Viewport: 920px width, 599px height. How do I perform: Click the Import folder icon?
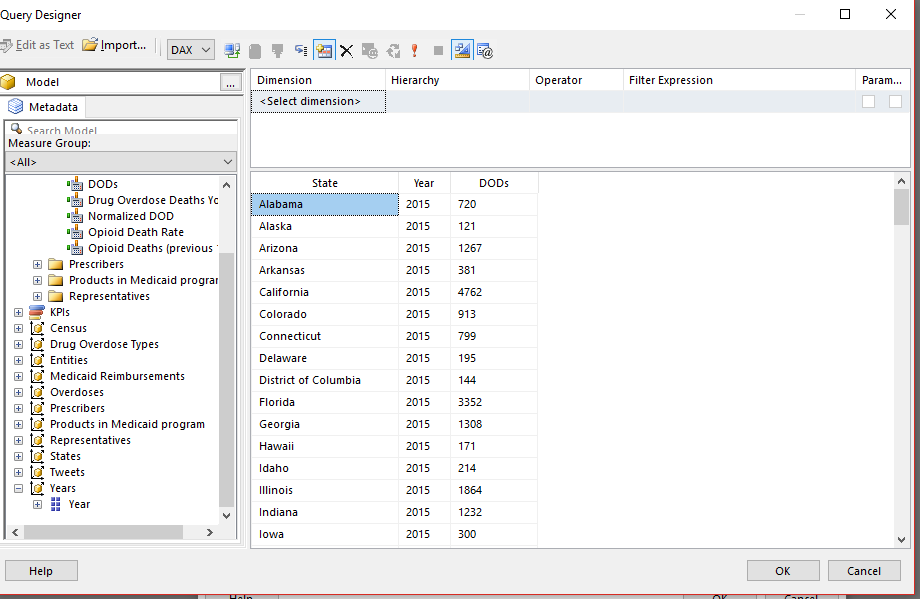click(x=90, y=45)
